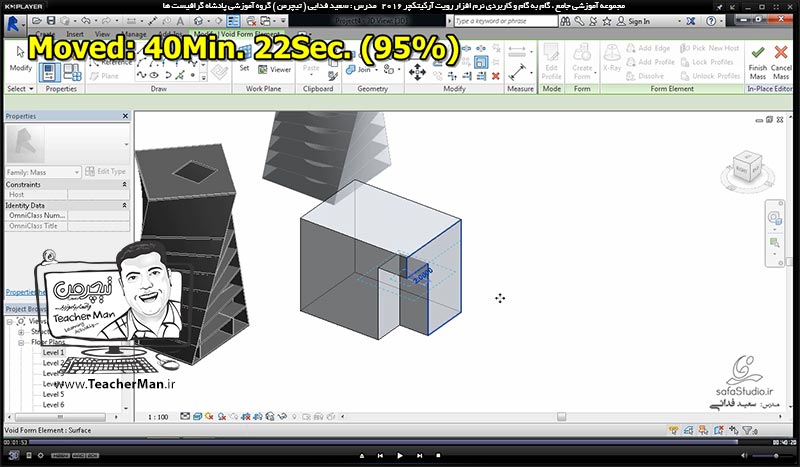This screenshot has height=467, width=800.
Task: Click the Zoom icon on navigation bar
Action: tap(774, 242)
